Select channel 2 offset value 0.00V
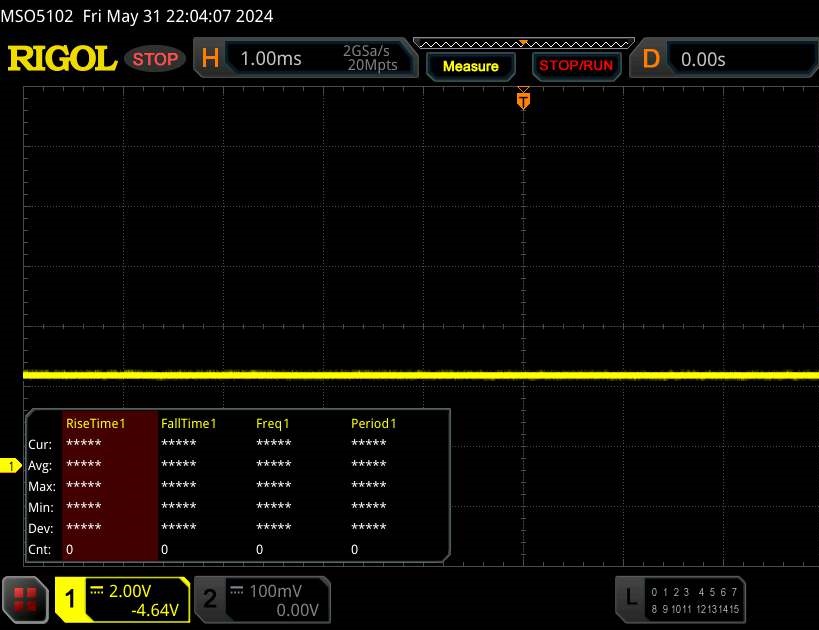 coord(297,610)
